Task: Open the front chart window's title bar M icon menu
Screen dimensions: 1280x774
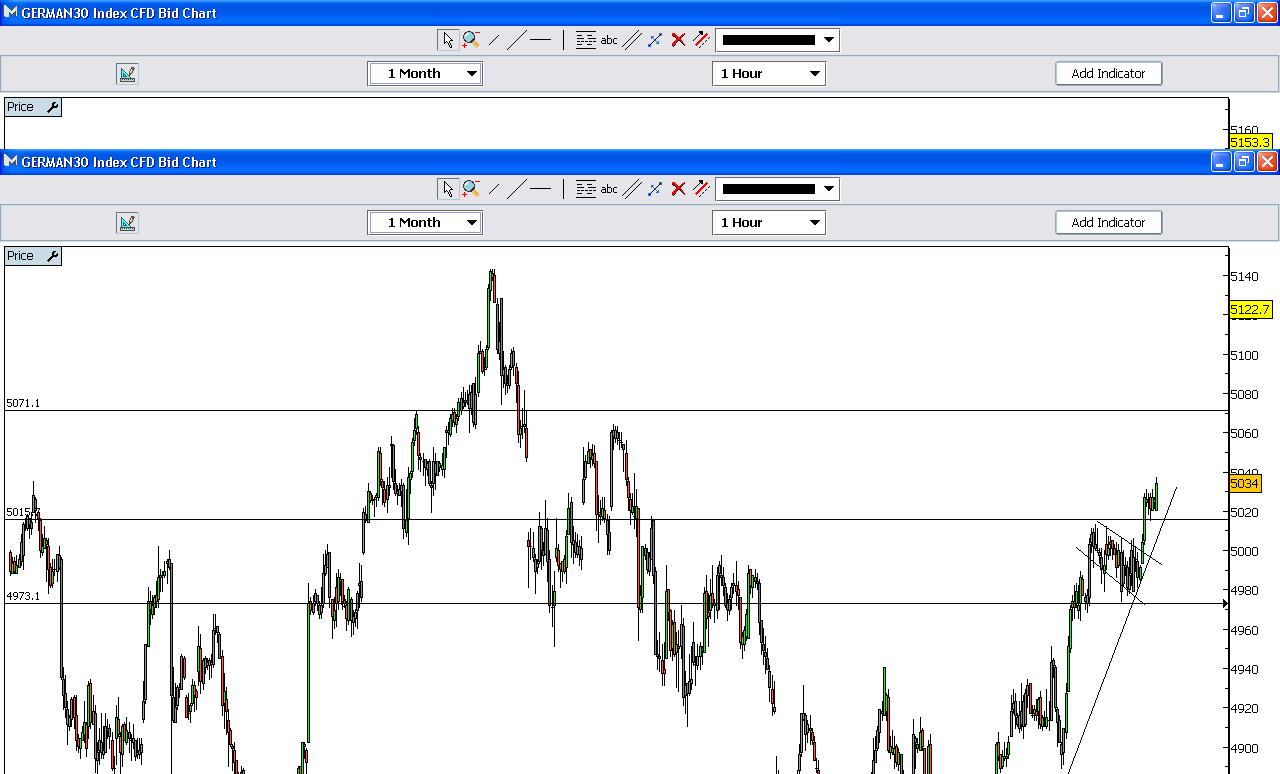Action: click(x=10, y=162)
